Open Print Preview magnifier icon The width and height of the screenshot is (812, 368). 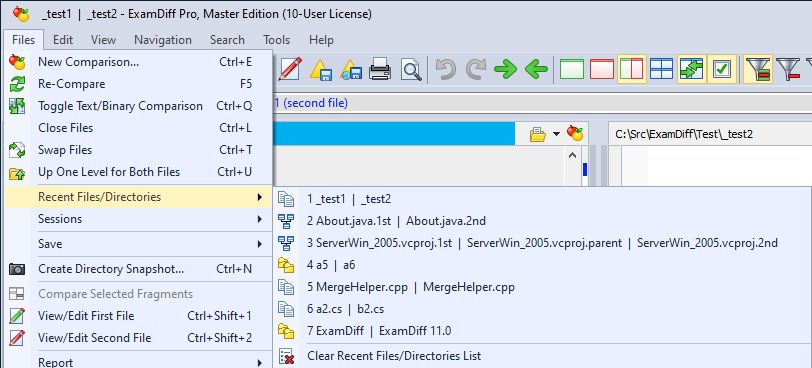[x=411, y=69]
